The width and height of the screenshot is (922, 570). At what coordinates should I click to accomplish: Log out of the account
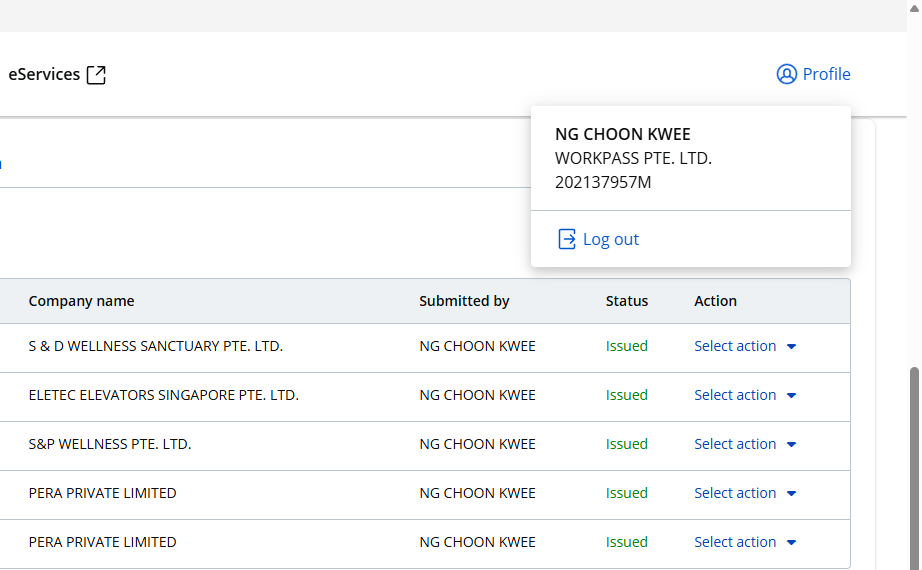tap(610, 239)
